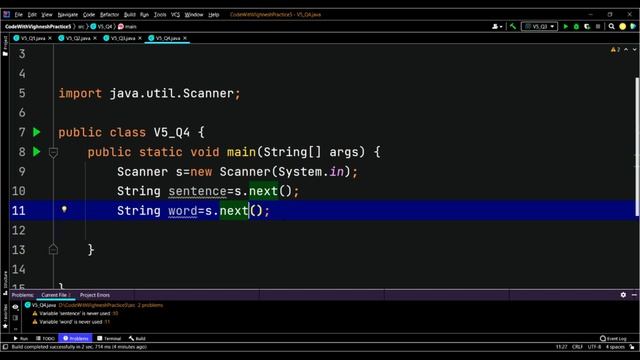
Task: Select the Current File tab in the Problems panel
Action: tap(56, 295)
